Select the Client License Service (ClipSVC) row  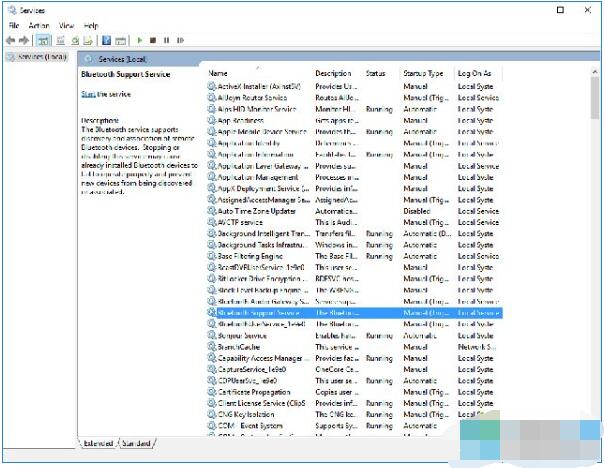[x=355, y=403]
